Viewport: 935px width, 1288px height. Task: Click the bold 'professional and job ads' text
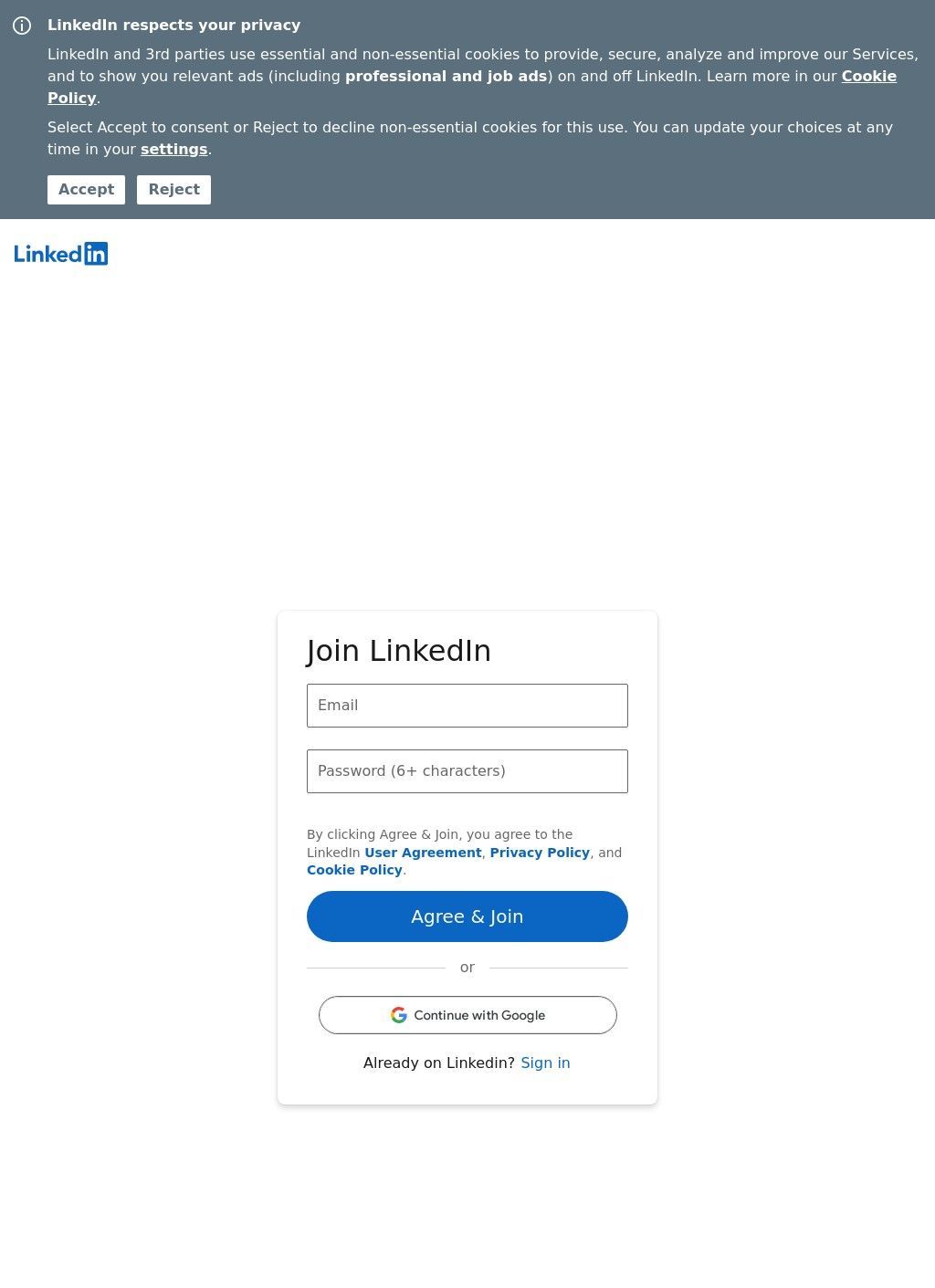point(446,77)
